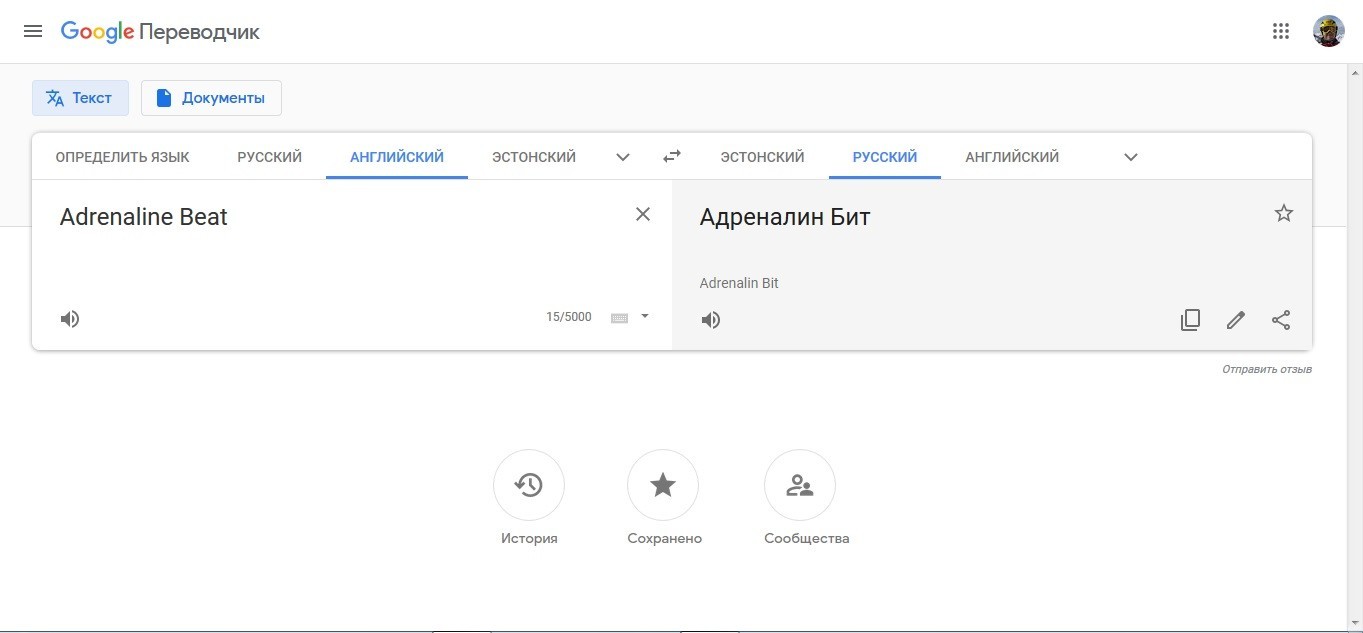Clear the source text with X

pyautogui.click(x=643, y=214)
